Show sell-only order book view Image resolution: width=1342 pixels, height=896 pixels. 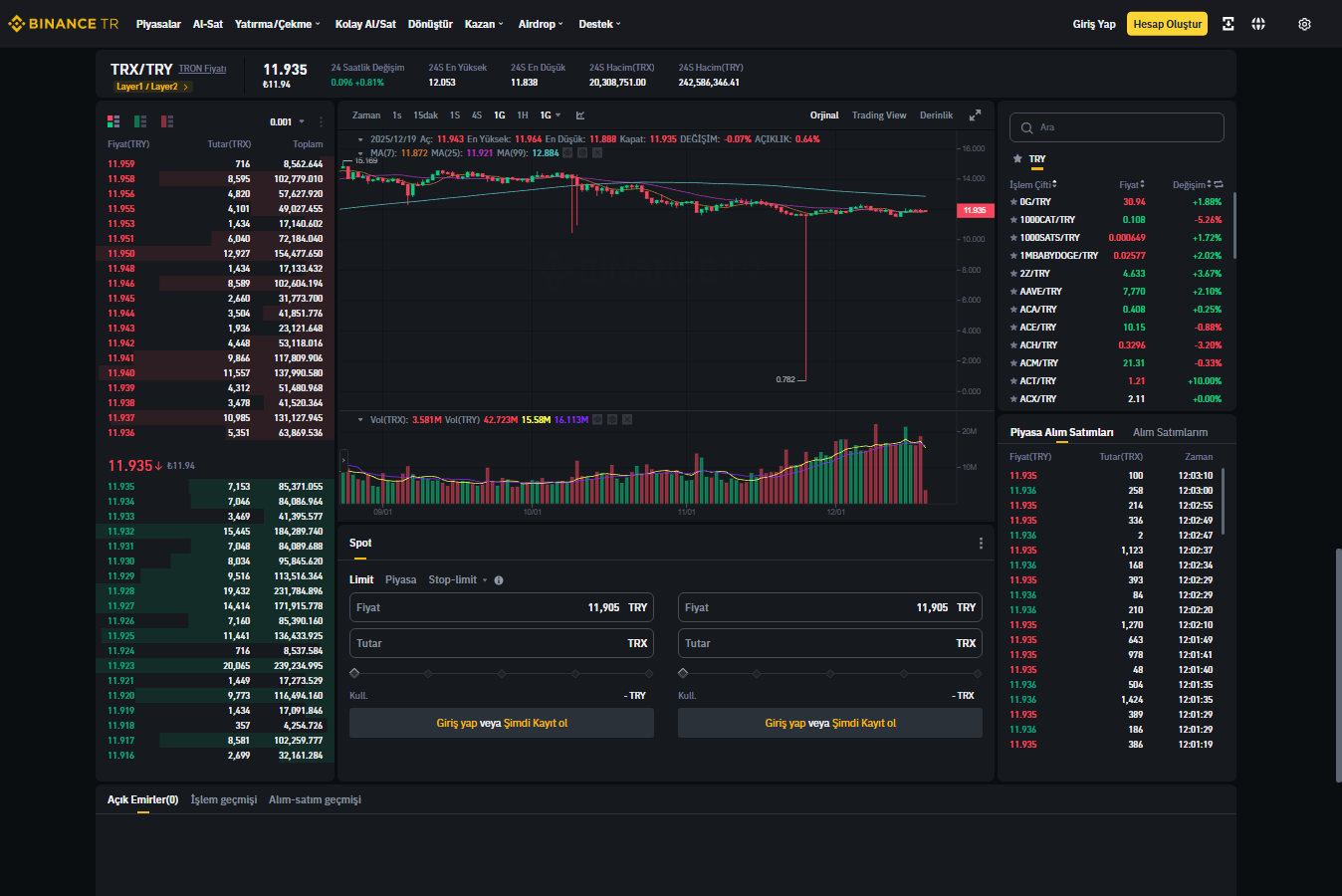[x=167, y=121]
